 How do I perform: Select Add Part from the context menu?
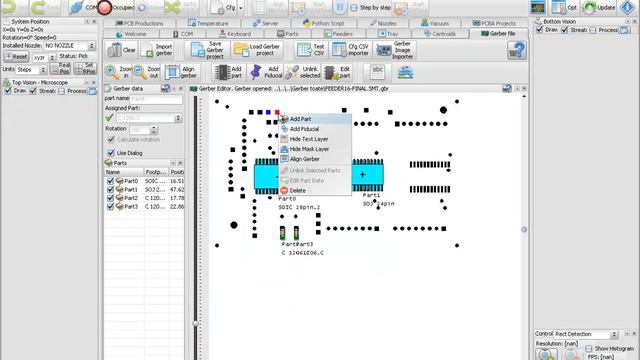[x=315, y=119]
